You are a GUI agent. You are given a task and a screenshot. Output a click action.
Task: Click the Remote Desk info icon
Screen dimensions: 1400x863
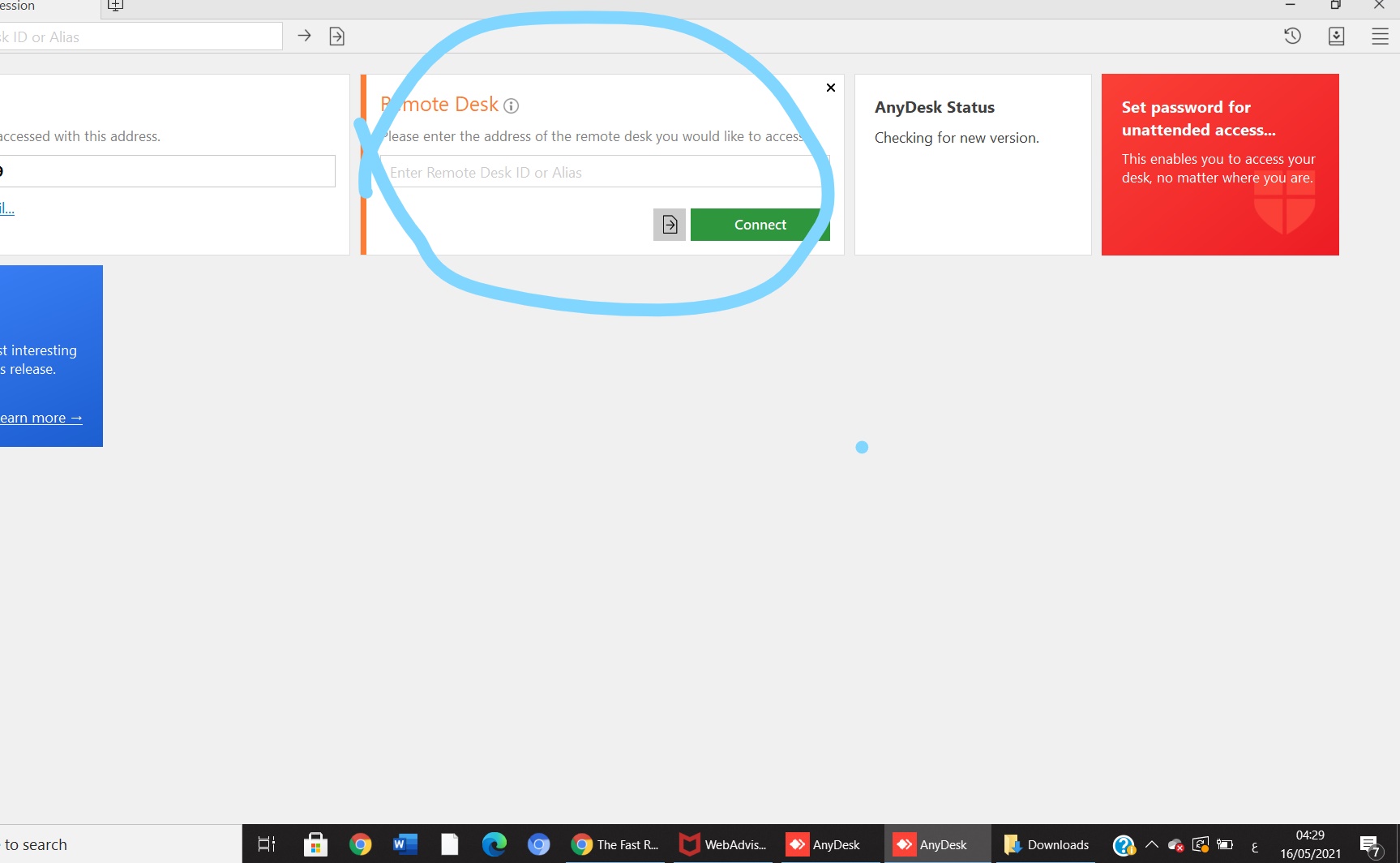tap(511, 105)
